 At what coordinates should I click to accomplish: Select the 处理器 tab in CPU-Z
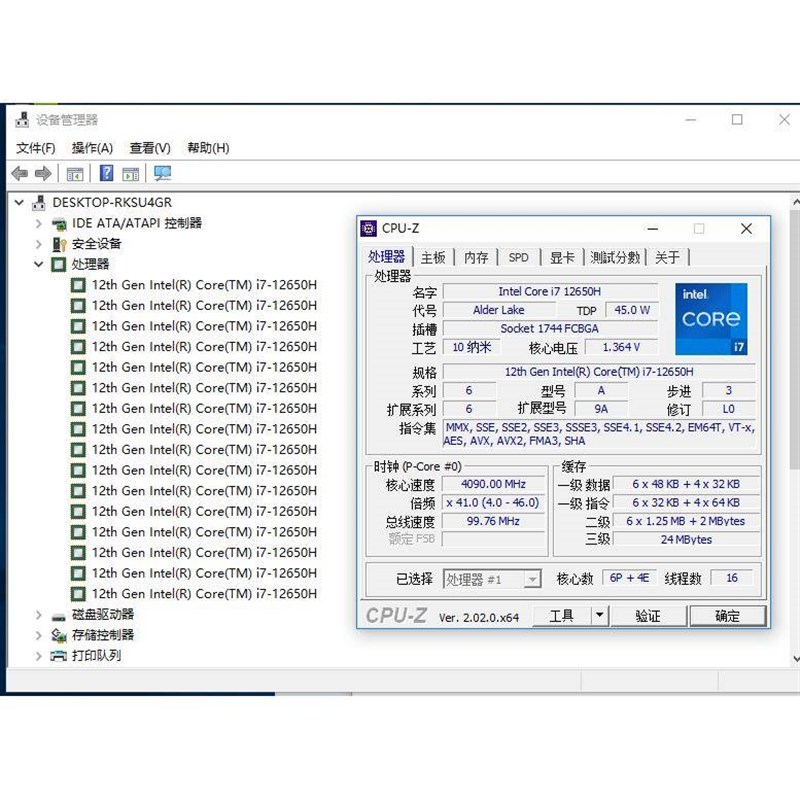386,257
